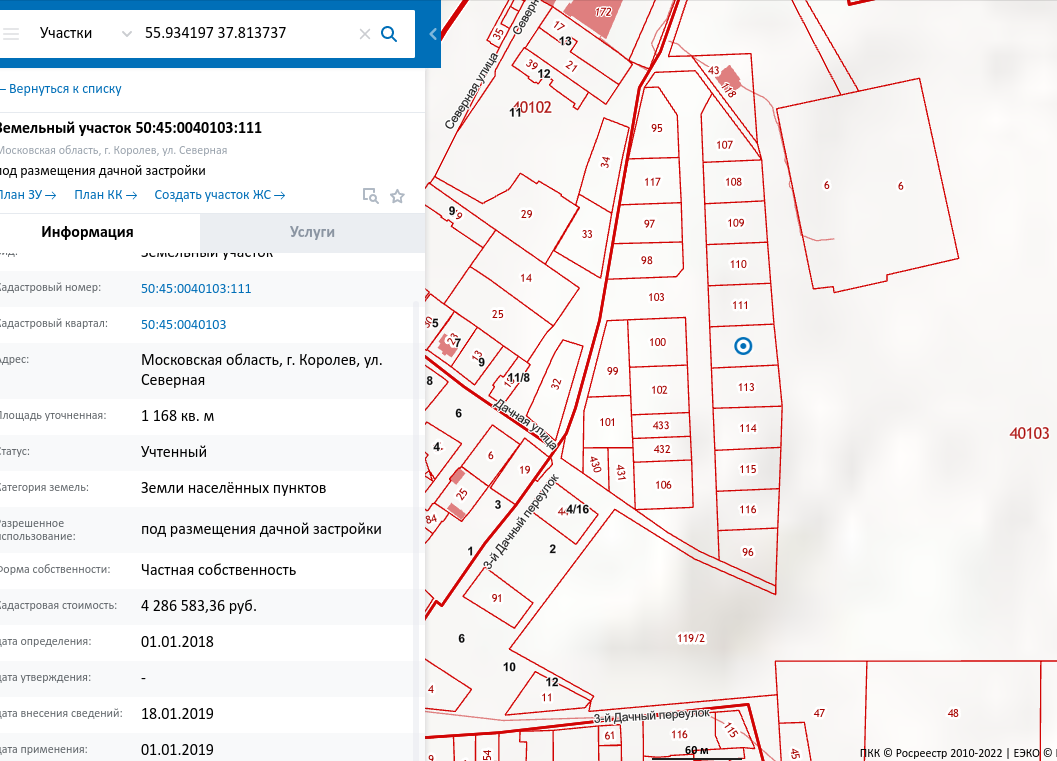Select parcel 119/2 on the map
Image resolution: width=1057 pixels, height=761 pixels.
click(x=690, y=638)
